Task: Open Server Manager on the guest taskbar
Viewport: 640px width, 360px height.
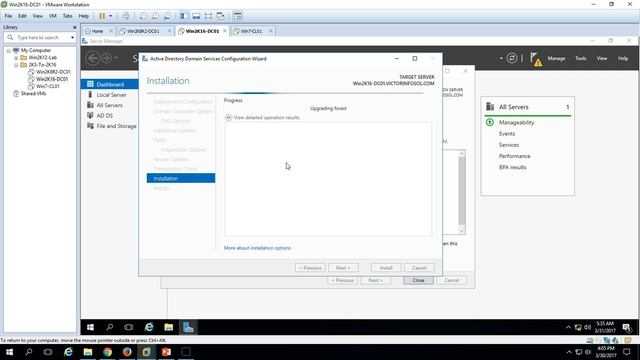Action: (188, 327)
